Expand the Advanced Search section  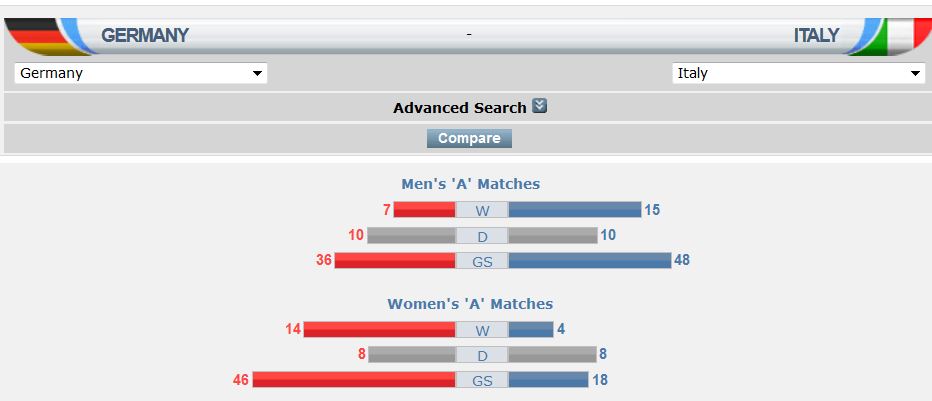pyautogui.click(x=460, y=108)
